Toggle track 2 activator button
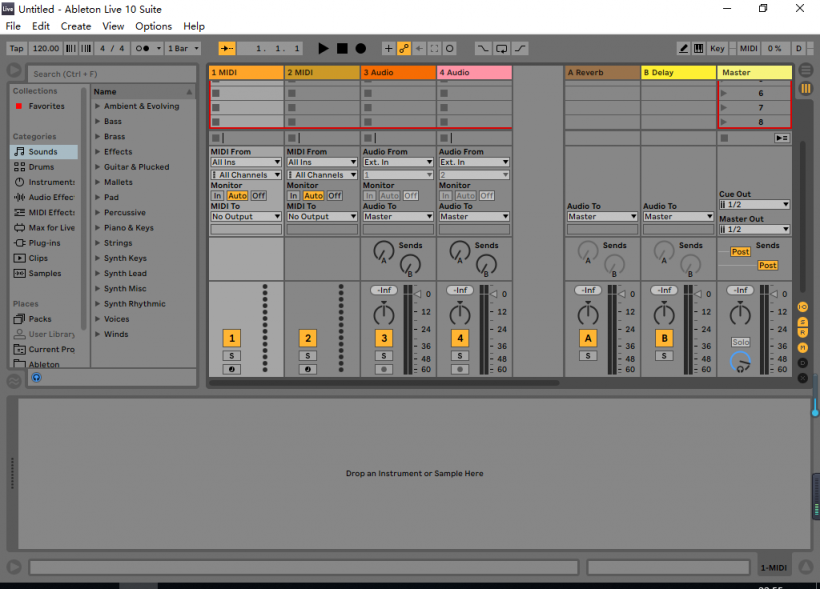Viewport: 820px width, 589px height. tap(308, 338)
